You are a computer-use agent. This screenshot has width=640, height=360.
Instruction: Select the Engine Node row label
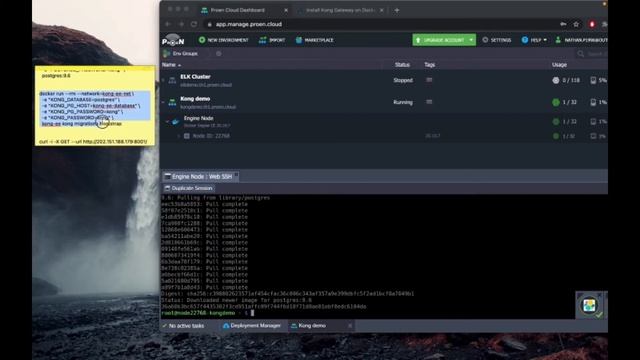[x=198, y=118]
